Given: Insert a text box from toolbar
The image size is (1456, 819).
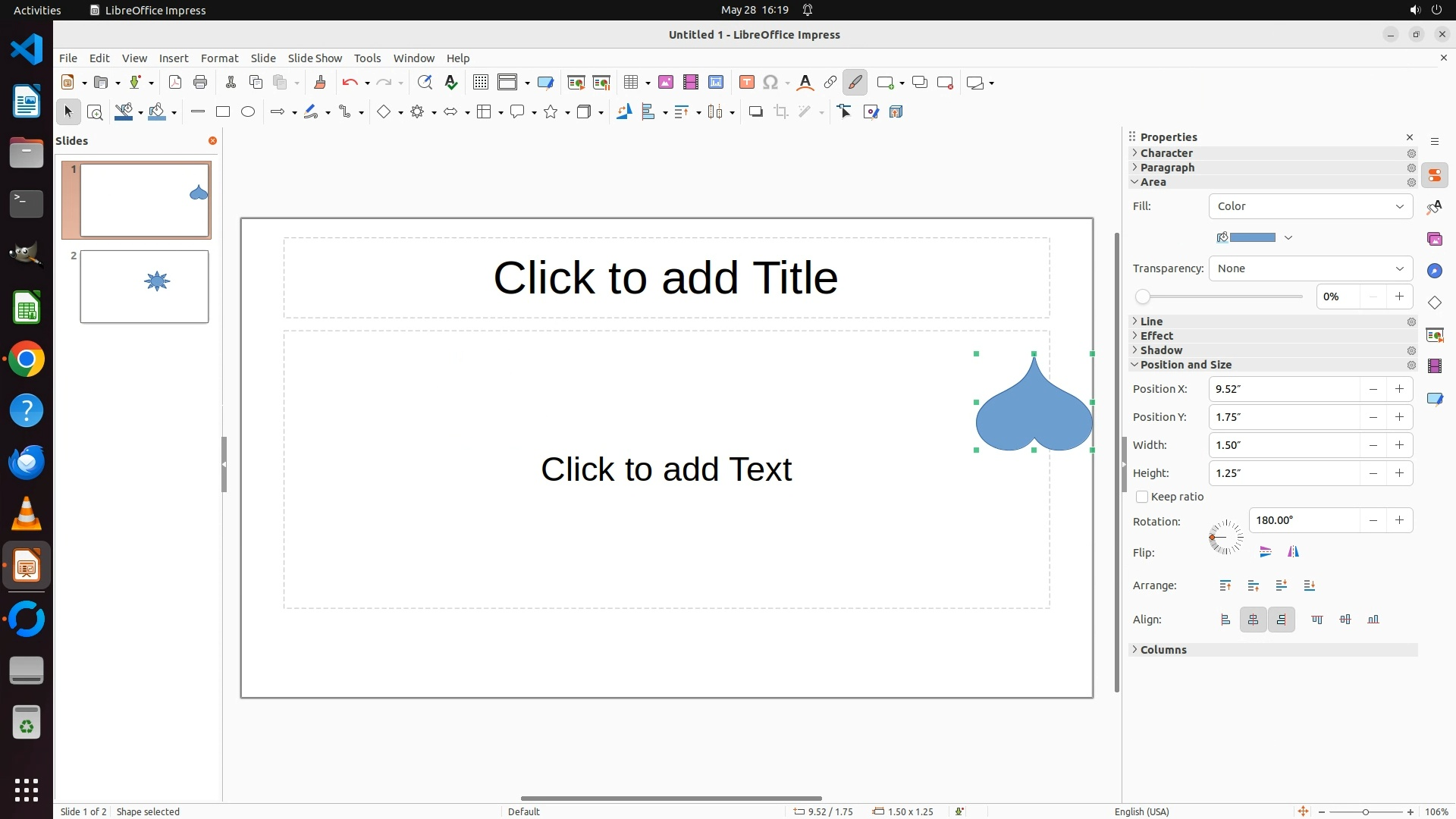Looking at the screenshot, I should 746,83.
